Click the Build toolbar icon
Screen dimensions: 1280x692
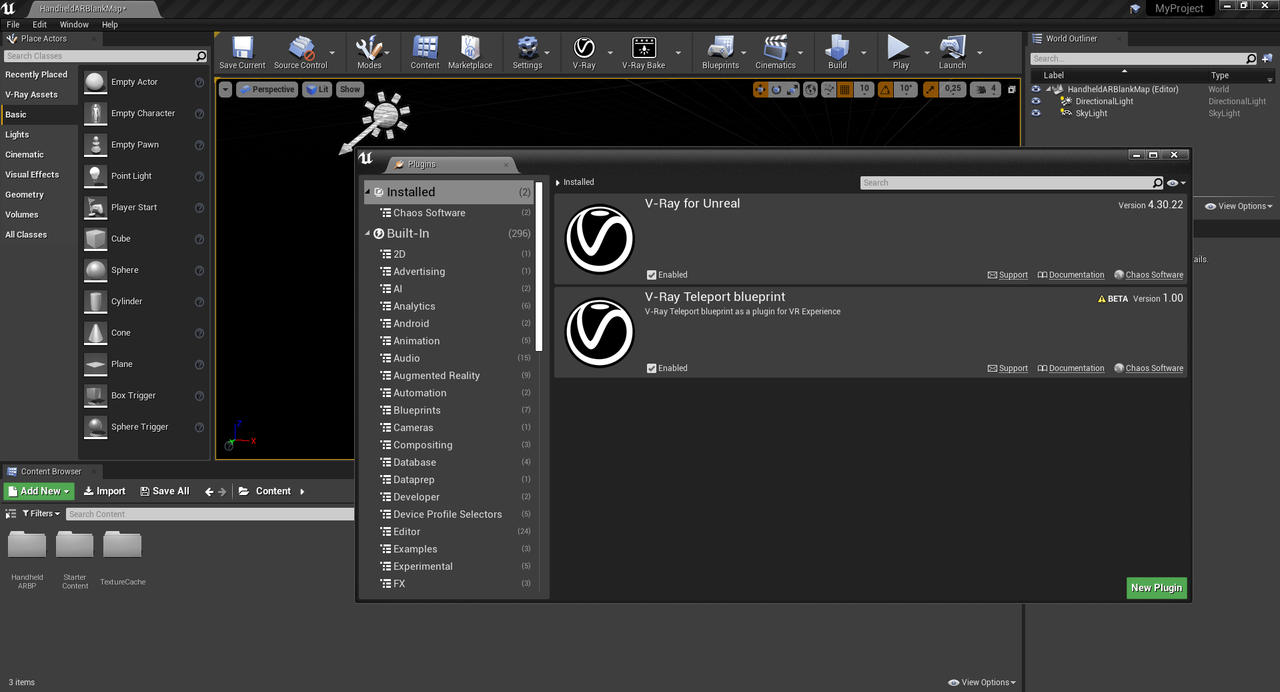837,53
